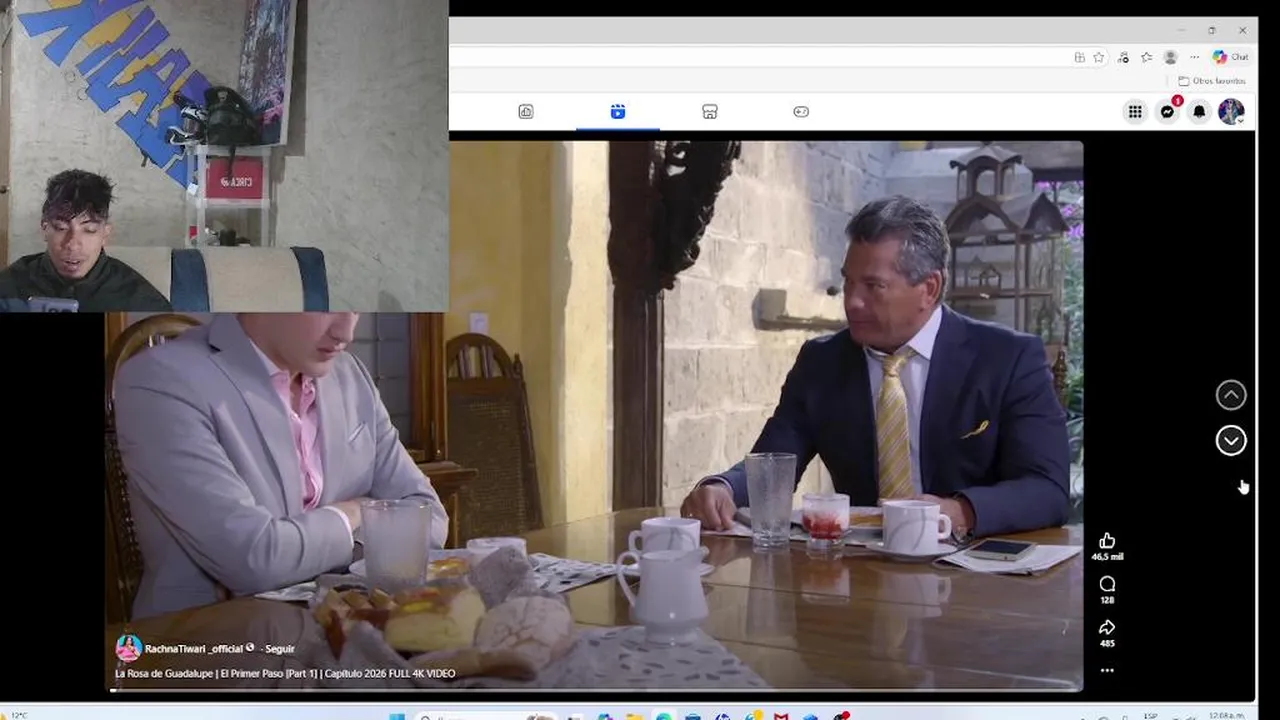1280x720 pixels.
Task: Open Edge settings and more ellipsis menu
Action: click(x=1194, y=57)
